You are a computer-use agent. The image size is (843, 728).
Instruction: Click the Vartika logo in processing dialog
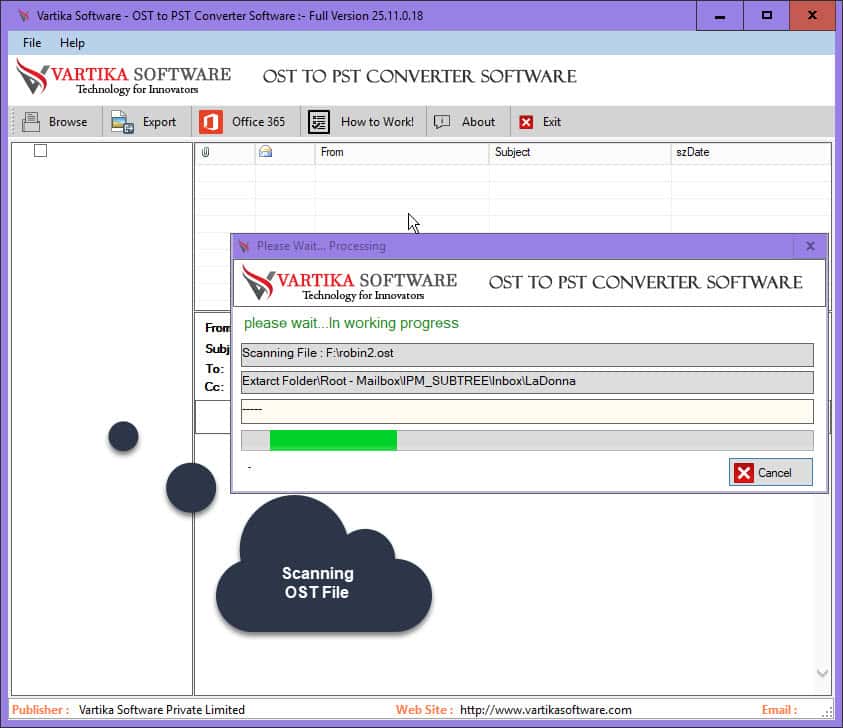point(349,283)
